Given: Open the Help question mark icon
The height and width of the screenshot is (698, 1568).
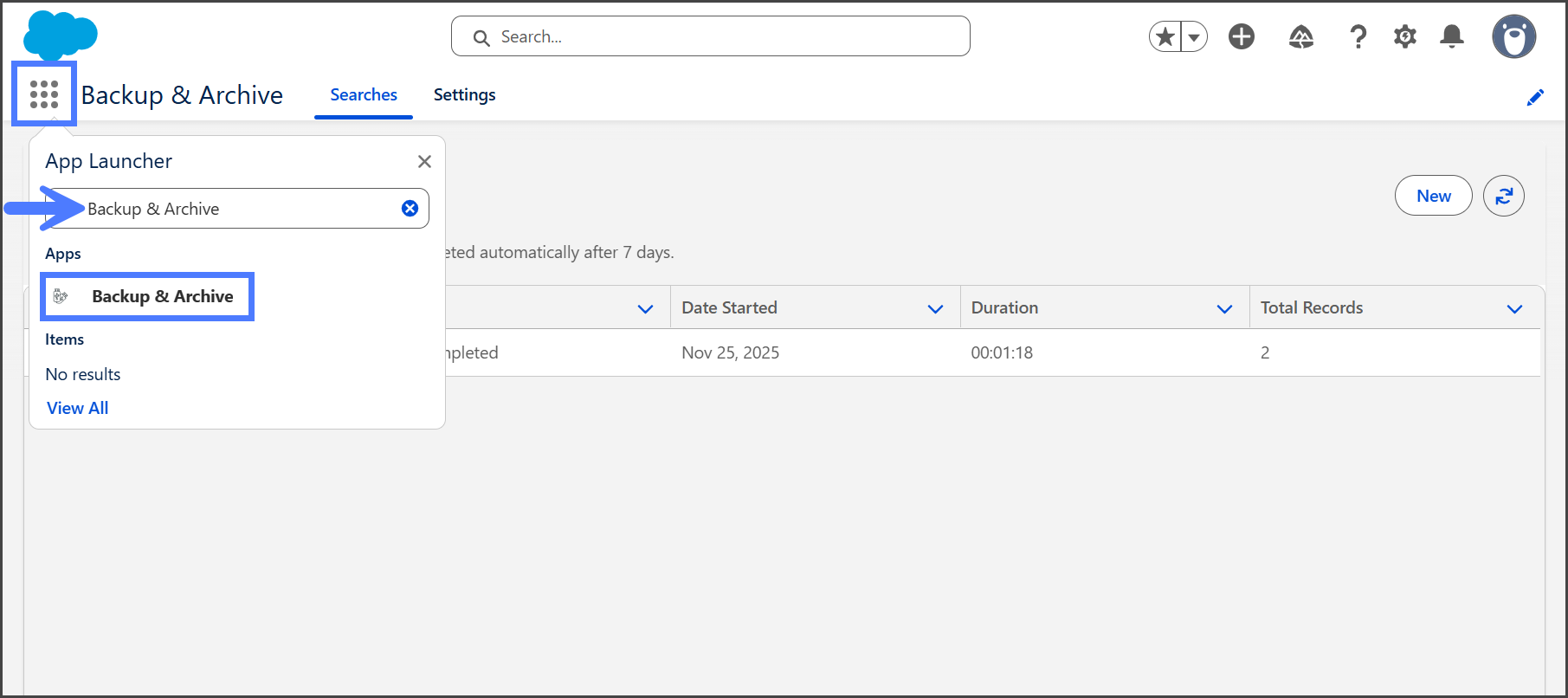Looking at the screenshot, I should (x=1358, y=36).
